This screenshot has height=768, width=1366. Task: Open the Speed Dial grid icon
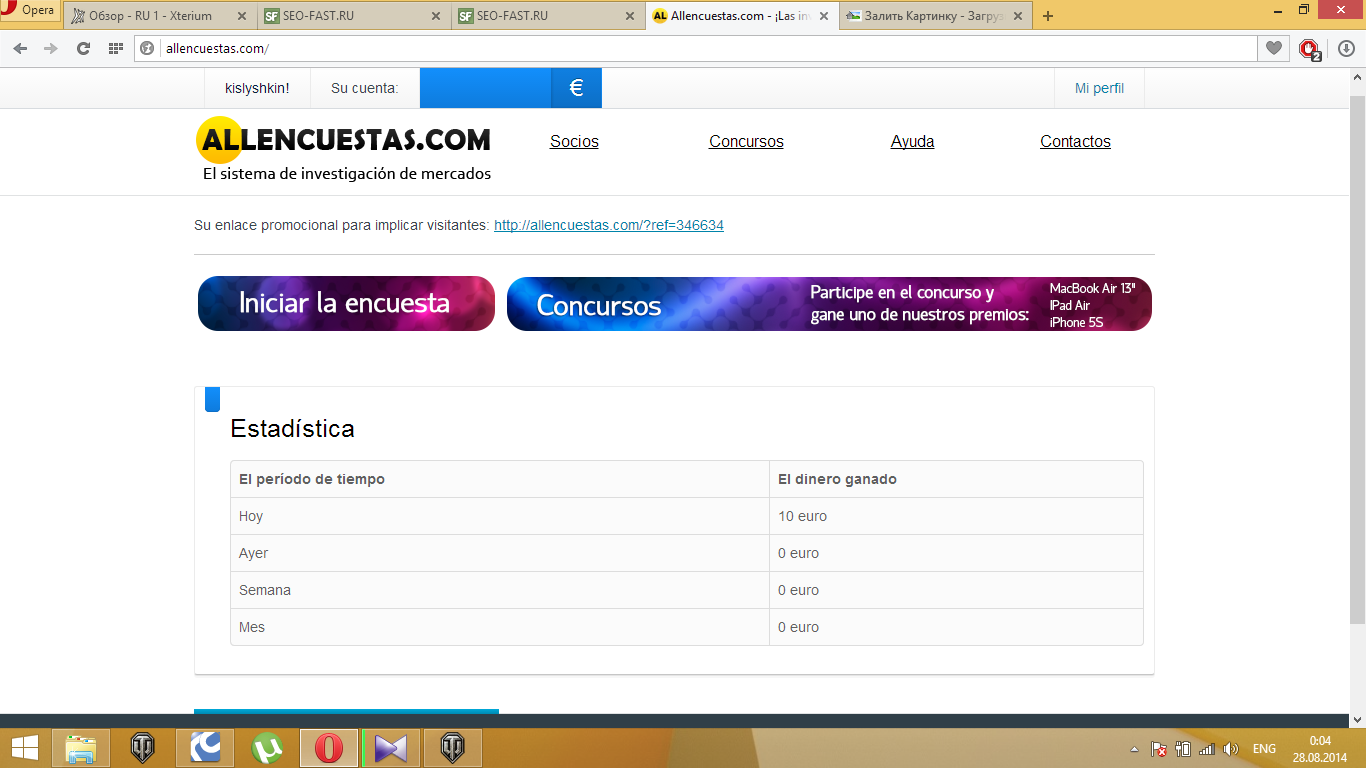(116, 48)
